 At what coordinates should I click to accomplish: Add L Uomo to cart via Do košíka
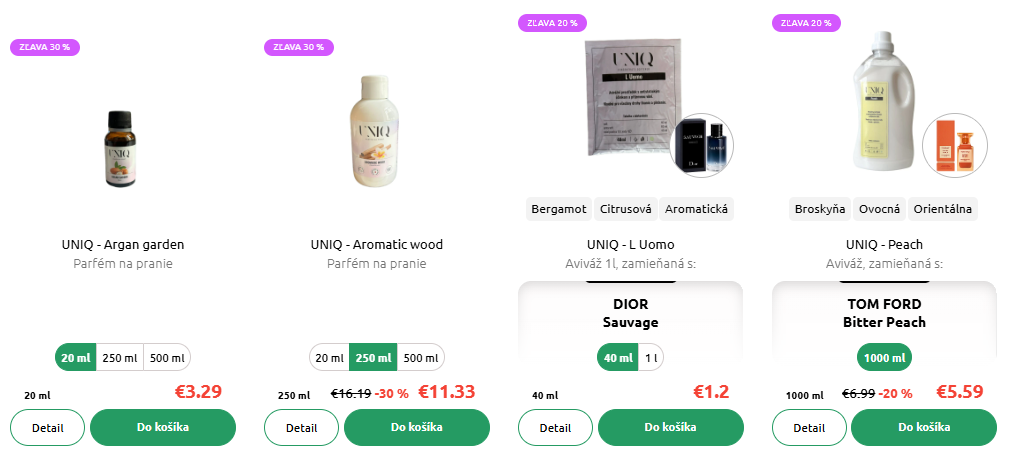tap(671, 428)
